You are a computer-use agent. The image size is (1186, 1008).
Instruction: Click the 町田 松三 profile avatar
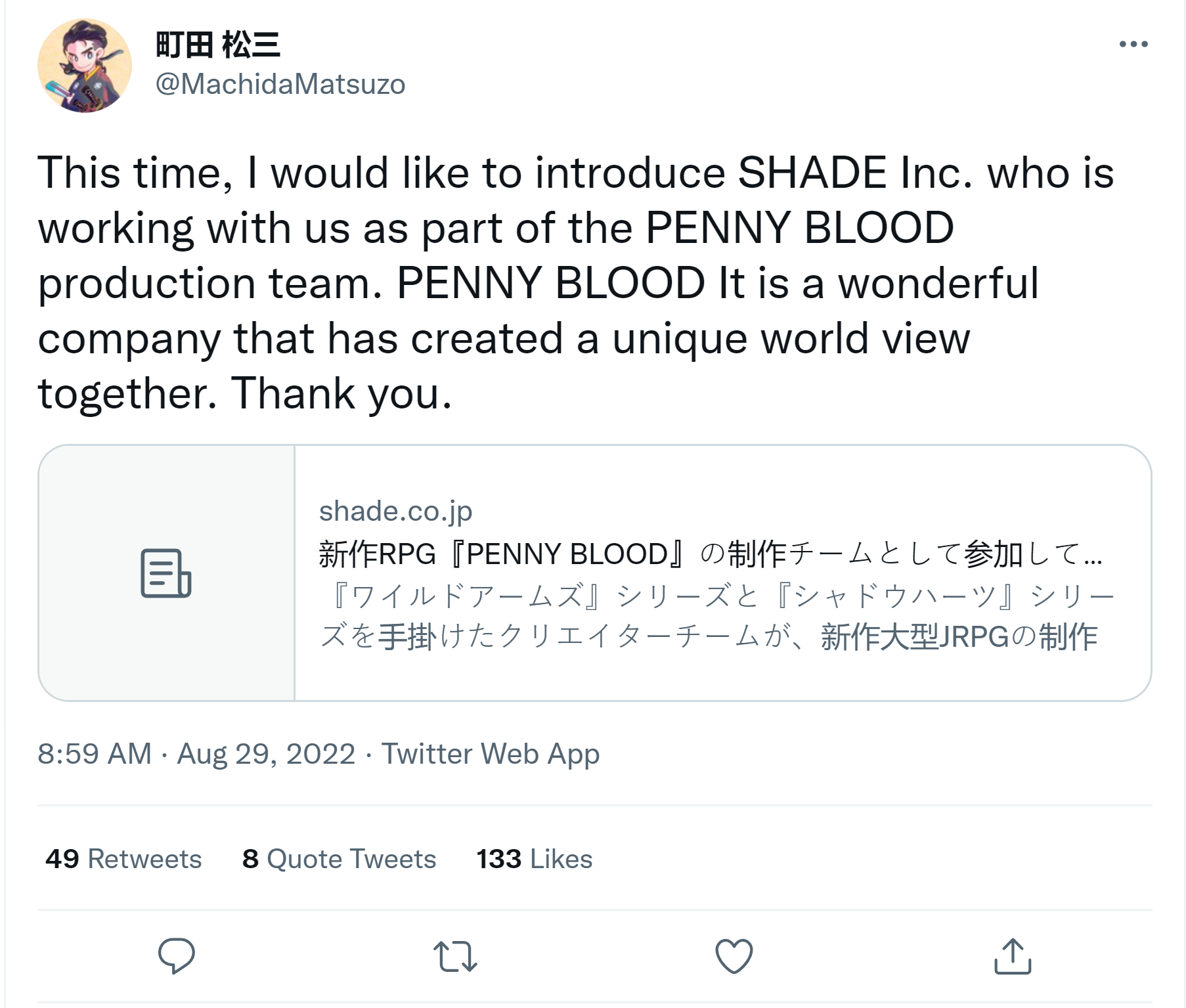(85, 66)
